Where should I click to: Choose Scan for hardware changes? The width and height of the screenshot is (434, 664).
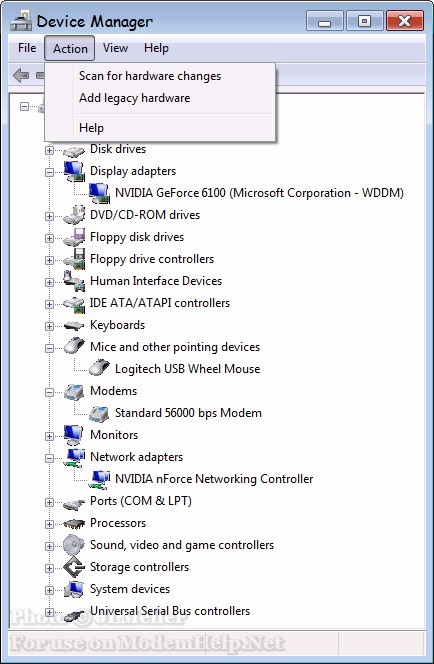point(150,76)
